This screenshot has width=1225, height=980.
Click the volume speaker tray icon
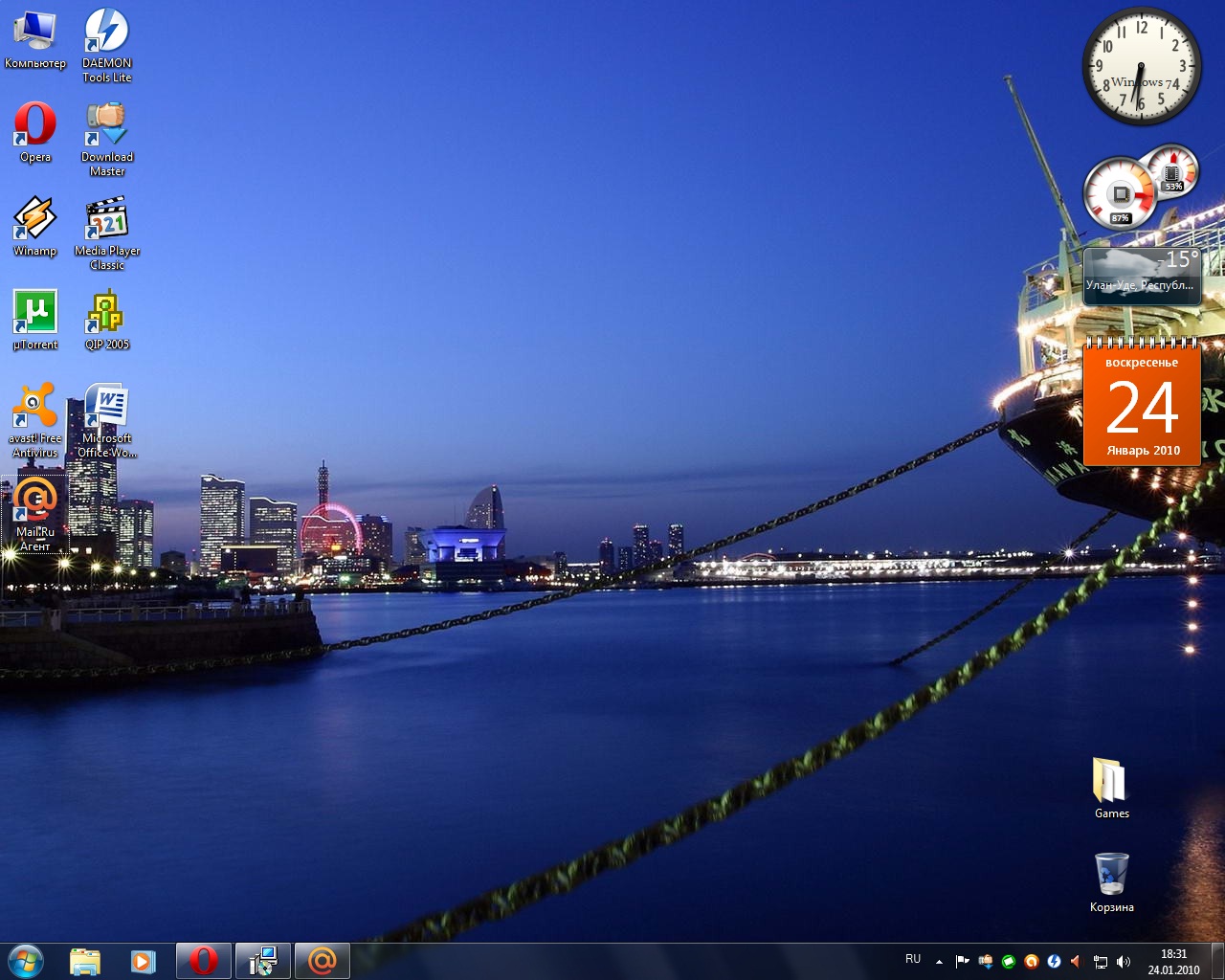[1123, 962]
